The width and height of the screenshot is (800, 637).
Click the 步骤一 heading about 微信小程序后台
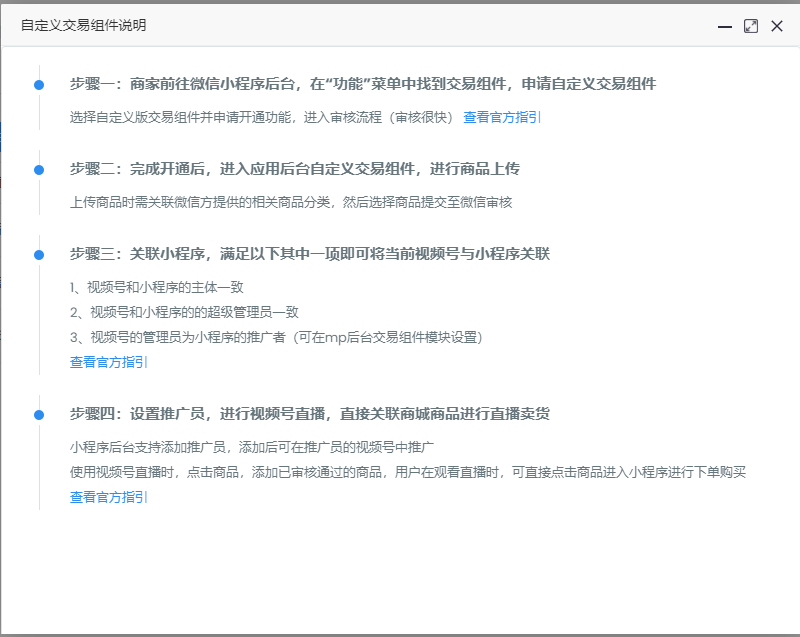[x=363, y=84]
